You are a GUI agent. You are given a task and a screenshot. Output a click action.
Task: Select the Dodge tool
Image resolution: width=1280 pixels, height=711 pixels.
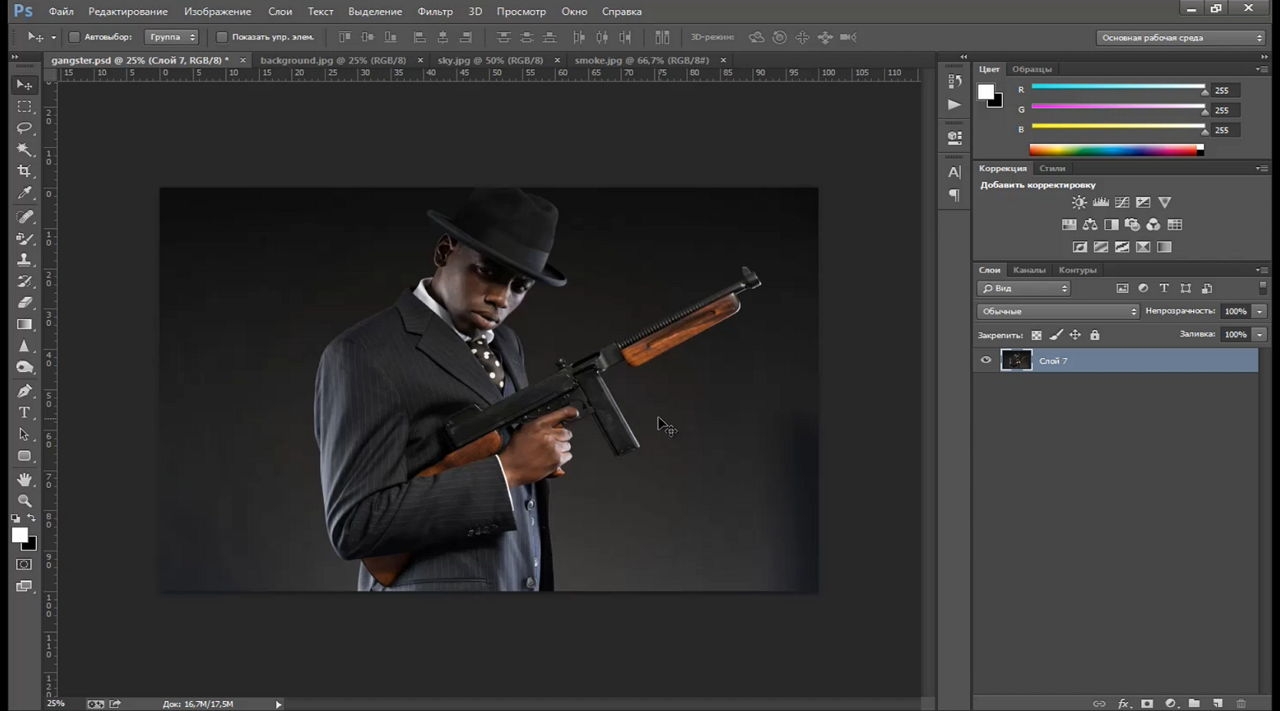(x=25, y=368)
